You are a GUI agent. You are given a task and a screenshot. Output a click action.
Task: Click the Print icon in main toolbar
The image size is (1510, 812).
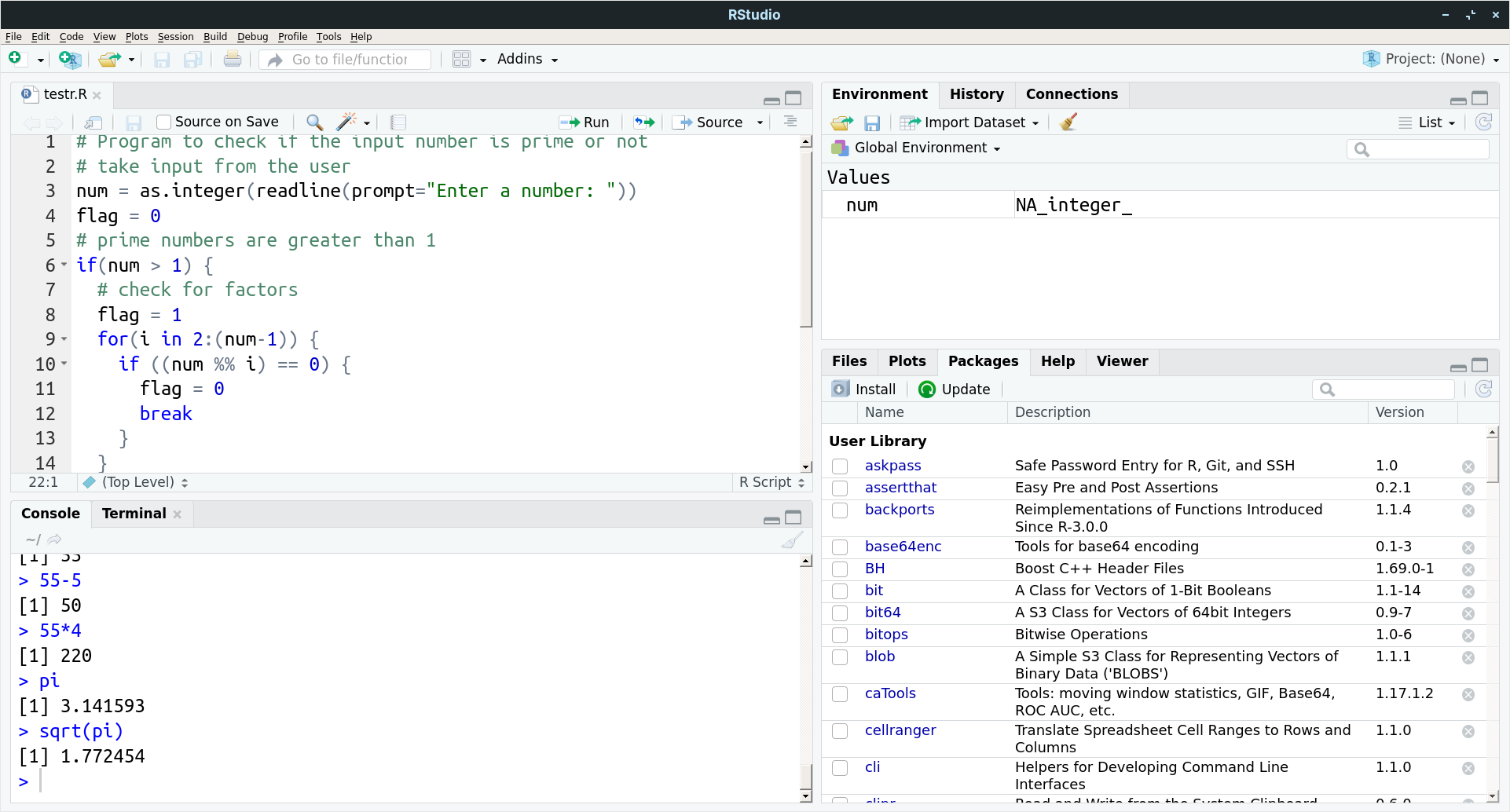(232, 59)
